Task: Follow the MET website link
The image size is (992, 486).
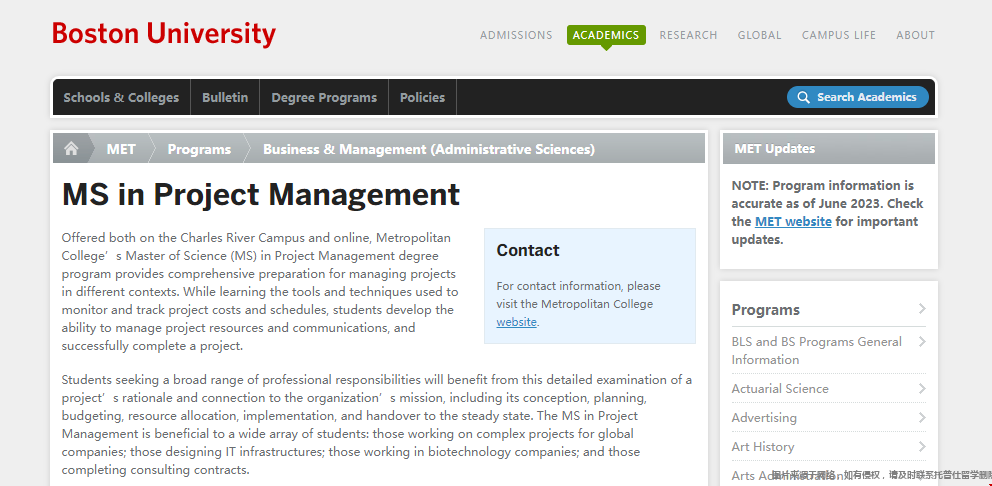Action: [793, 221]
